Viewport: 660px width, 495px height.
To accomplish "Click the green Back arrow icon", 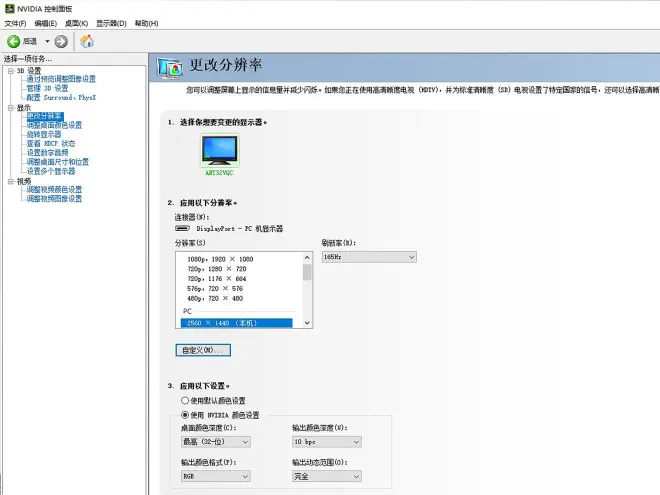I will [14, 41].
